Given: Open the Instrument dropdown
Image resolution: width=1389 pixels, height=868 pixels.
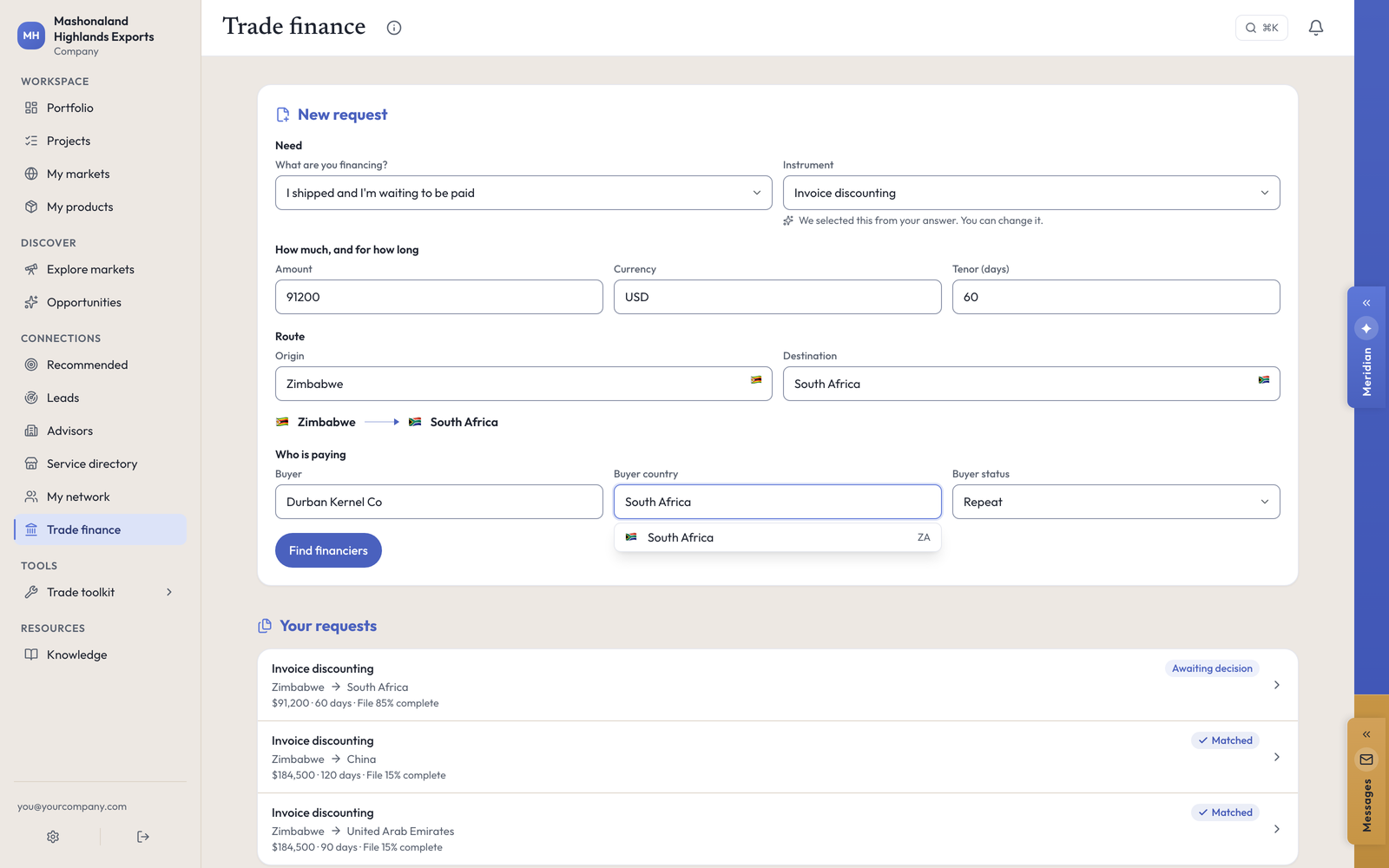Looking at the screenshot, I should coord(1031,193).
